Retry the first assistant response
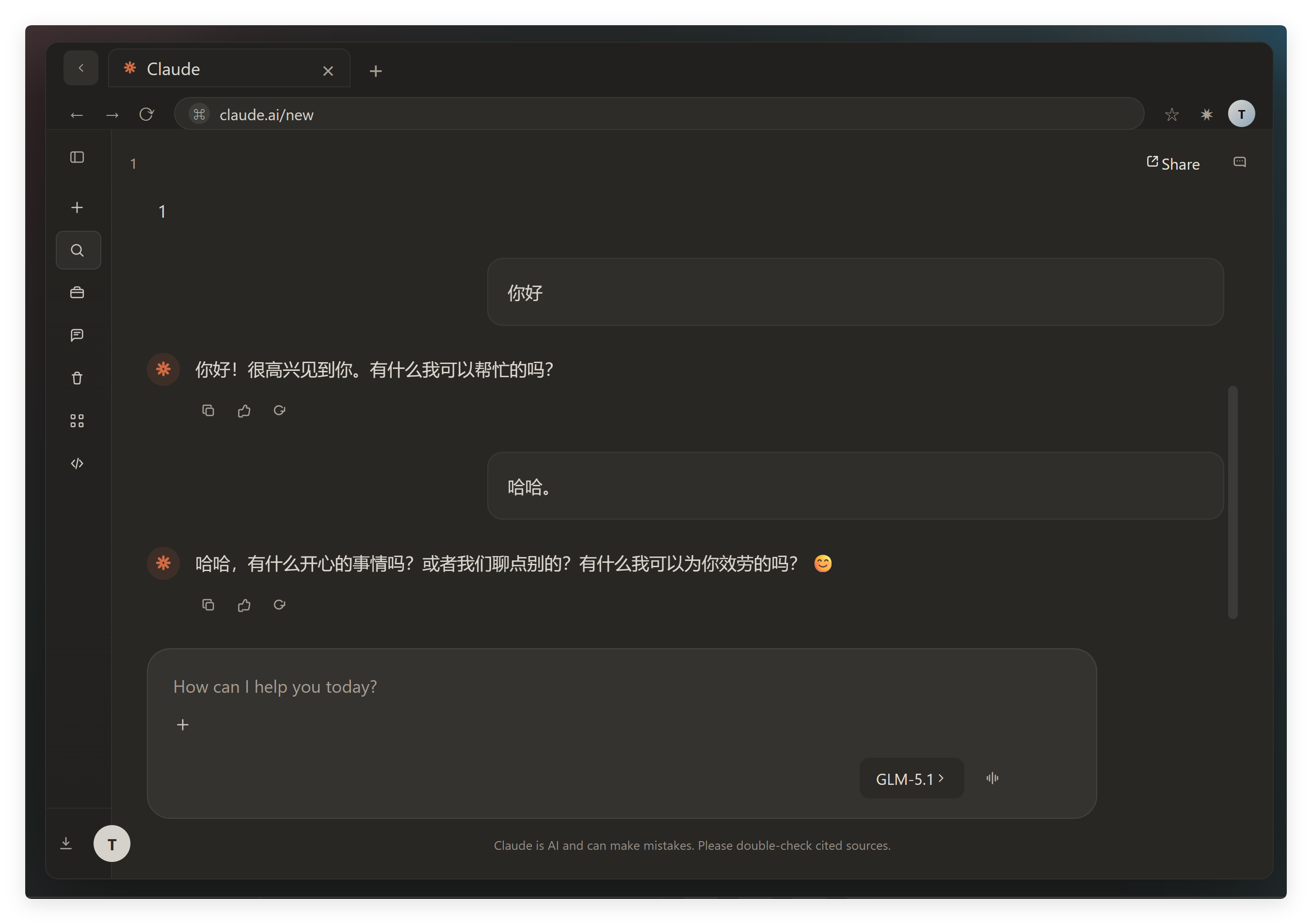1312x924 pixels. pyautogui.click(x=279, y=410)
